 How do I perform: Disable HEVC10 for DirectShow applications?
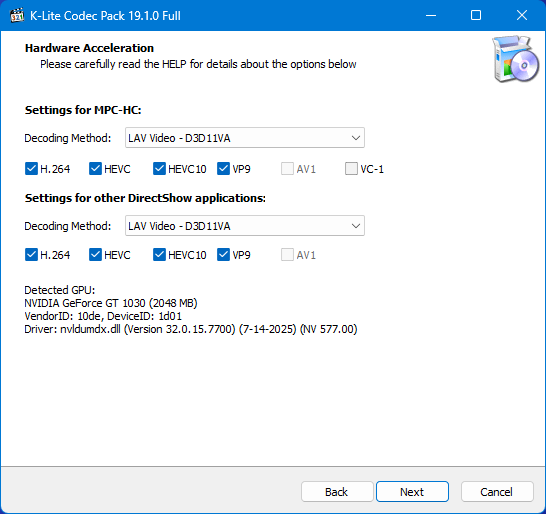[159, 255]
